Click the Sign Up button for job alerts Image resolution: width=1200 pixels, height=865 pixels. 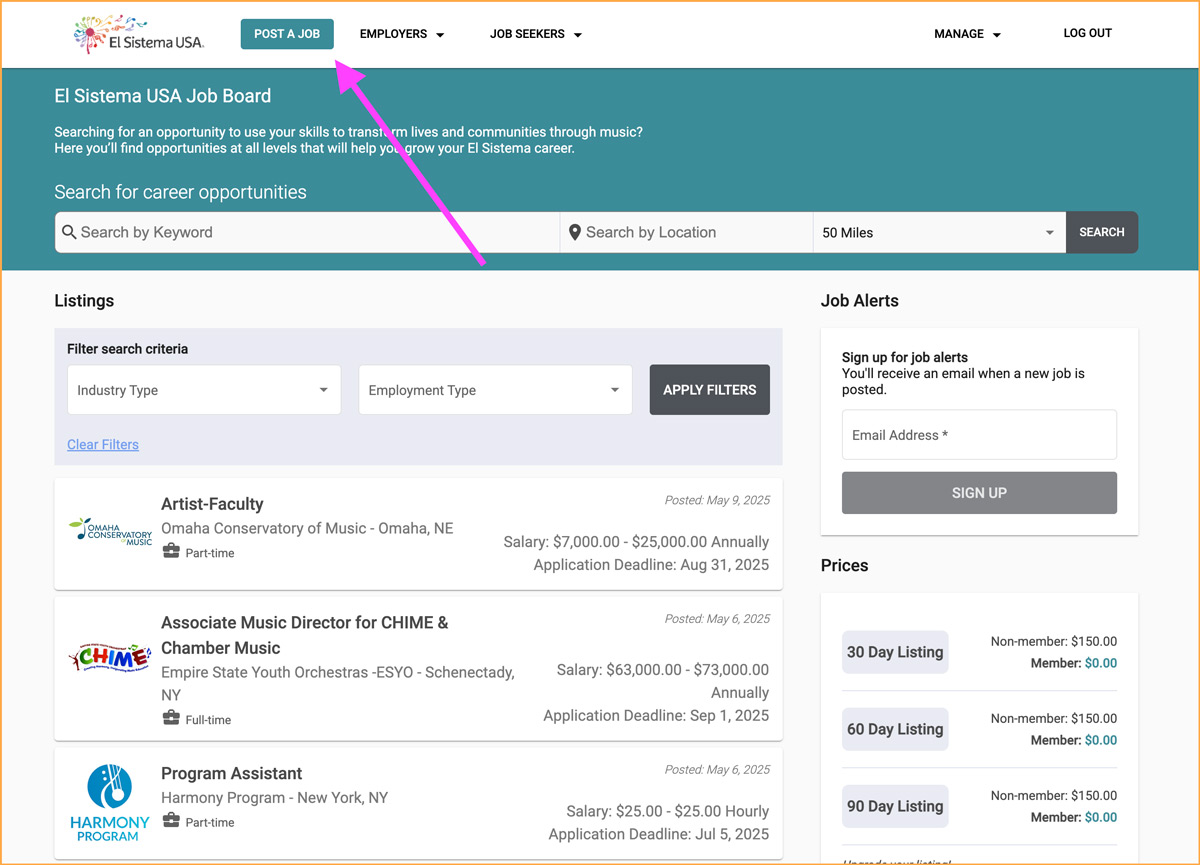(x=979, y=493)
